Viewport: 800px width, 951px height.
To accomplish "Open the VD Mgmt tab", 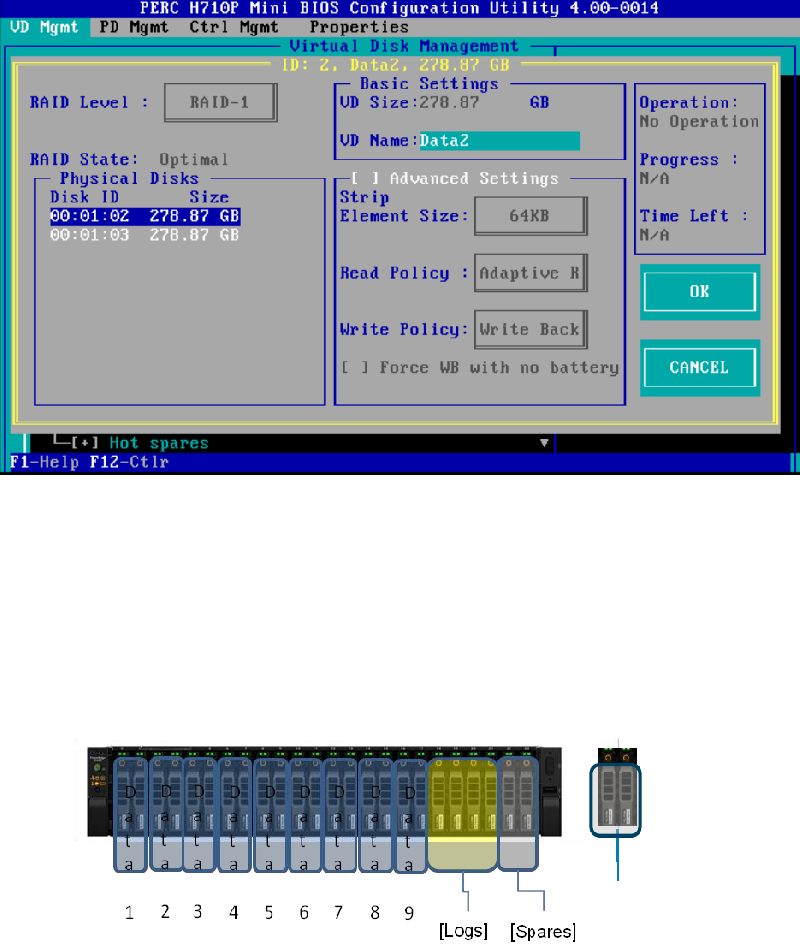I will pos(44,27).
